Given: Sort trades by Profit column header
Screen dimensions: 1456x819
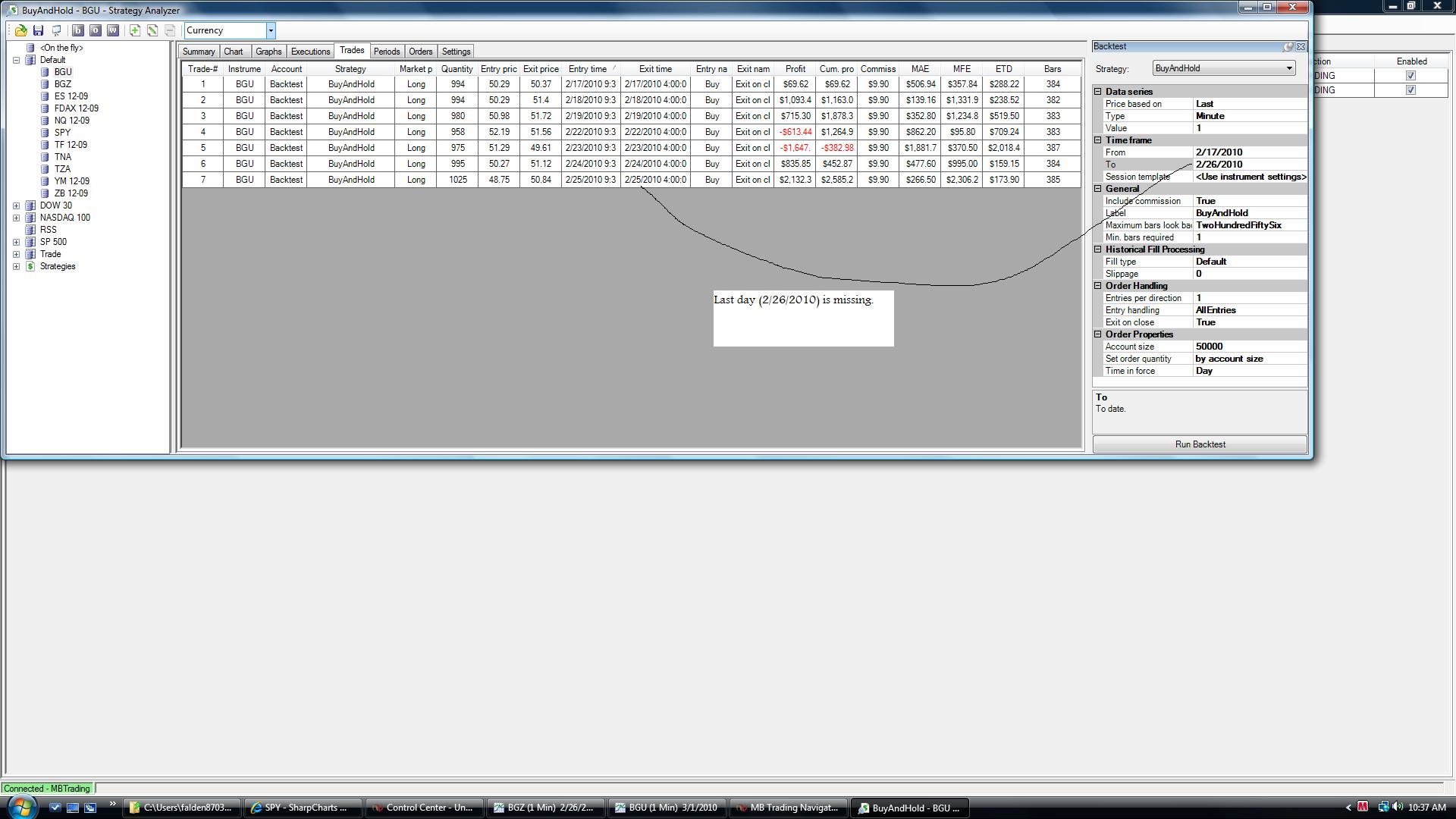Looking at the screenshot, I should pyautogui.click(x=795, y=69).
